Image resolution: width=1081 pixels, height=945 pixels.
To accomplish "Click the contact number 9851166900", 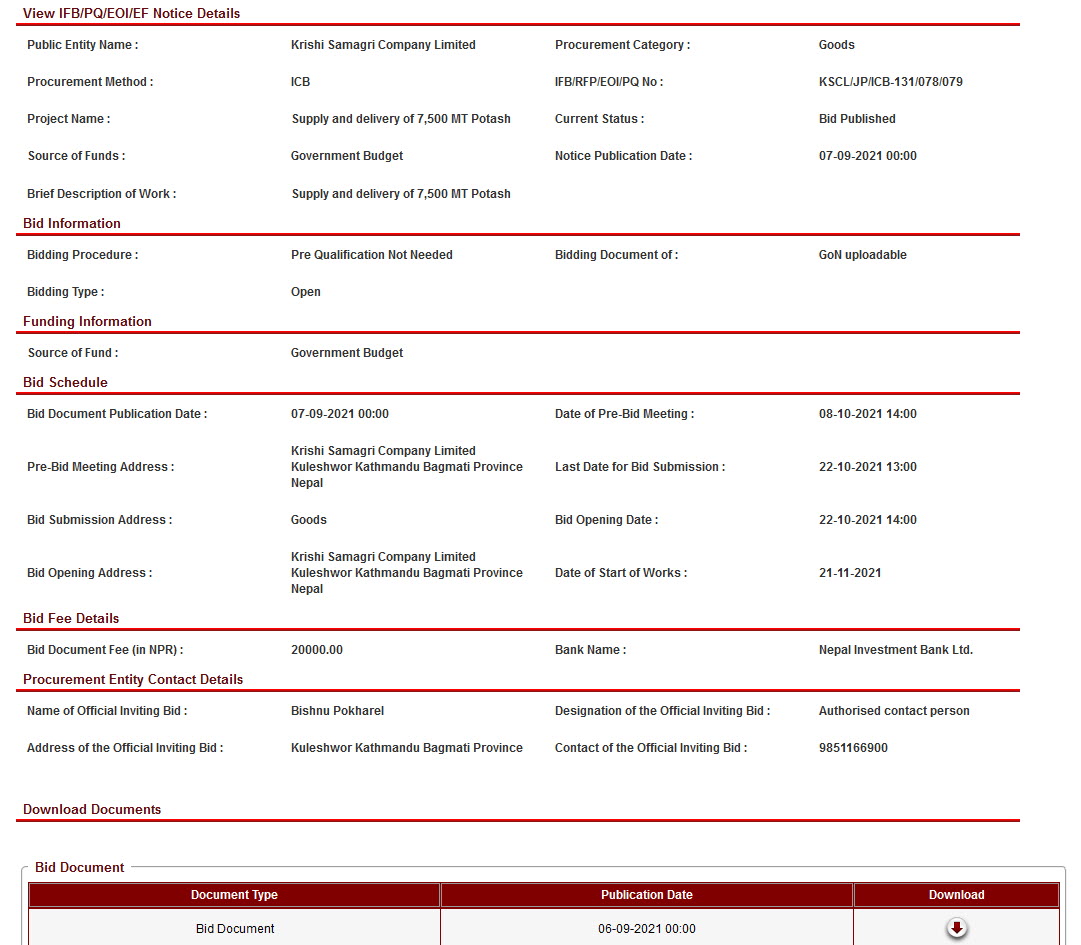I will pyautogui.click(x=853, y=748).
